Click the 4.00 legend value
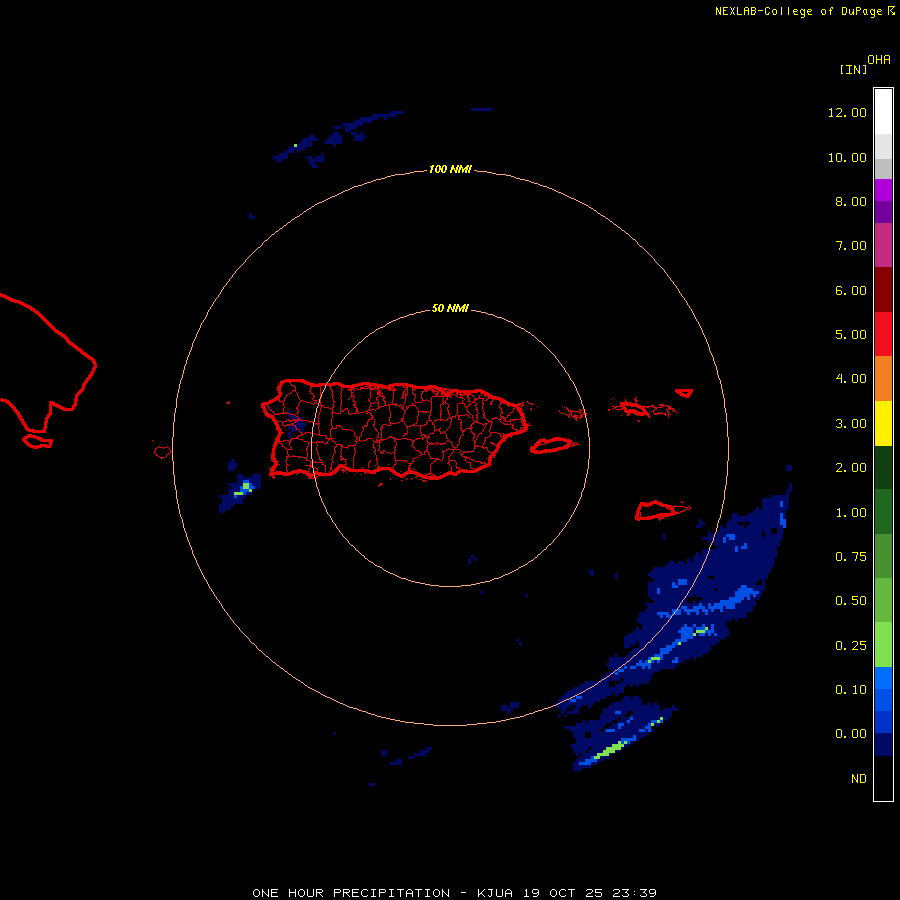The height and width of the screenshot is (900, 900). tap(851, 379)
